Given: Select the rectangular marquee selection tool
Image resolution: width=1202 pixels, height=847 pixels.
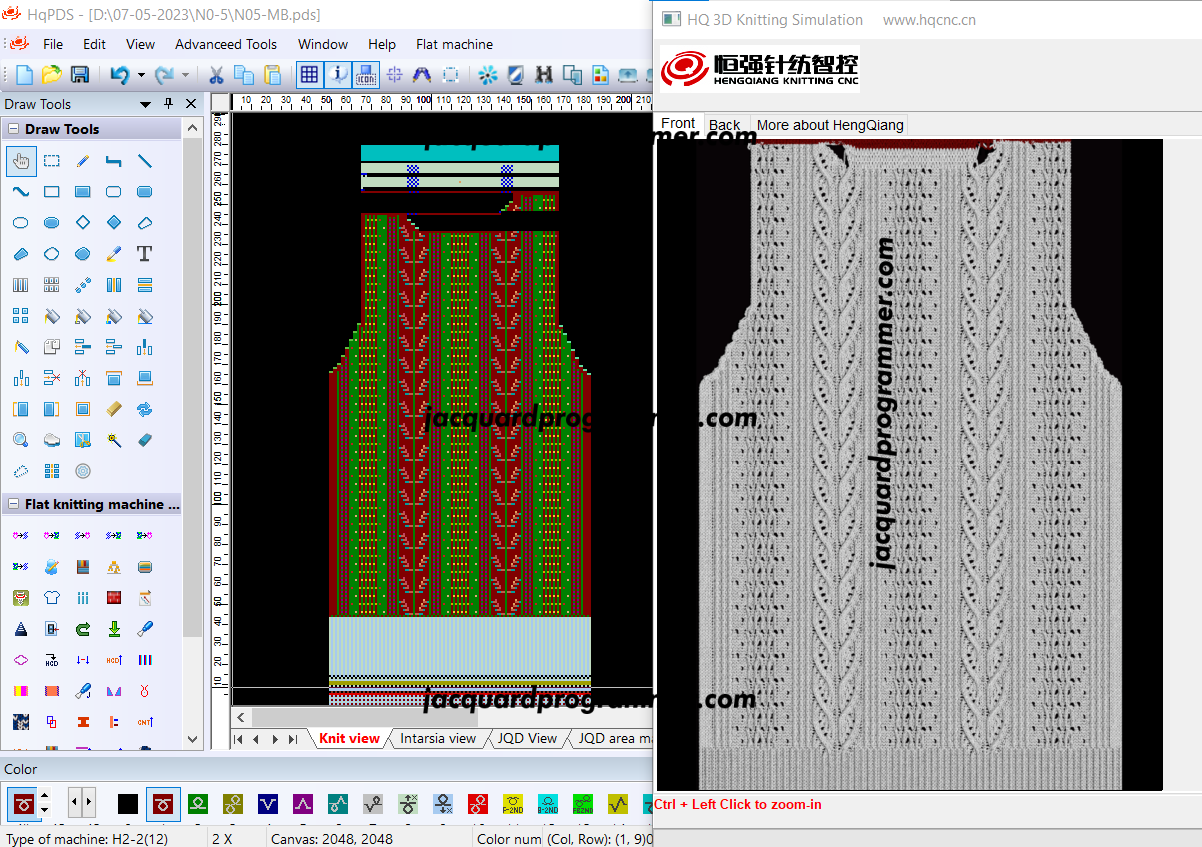Looking at the screenshot, I should tap(52, 160).
